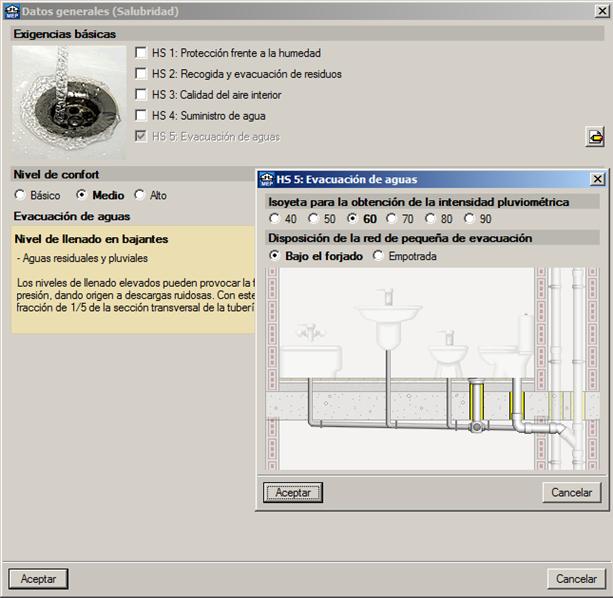Click the MEP icon in Datos generales title bar
This screenshot has width=613, height=598.
11,10
